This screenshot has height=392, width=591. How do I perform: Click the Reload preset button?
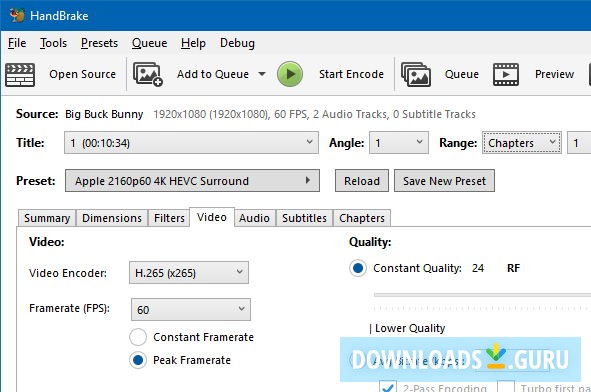(362, 181)
